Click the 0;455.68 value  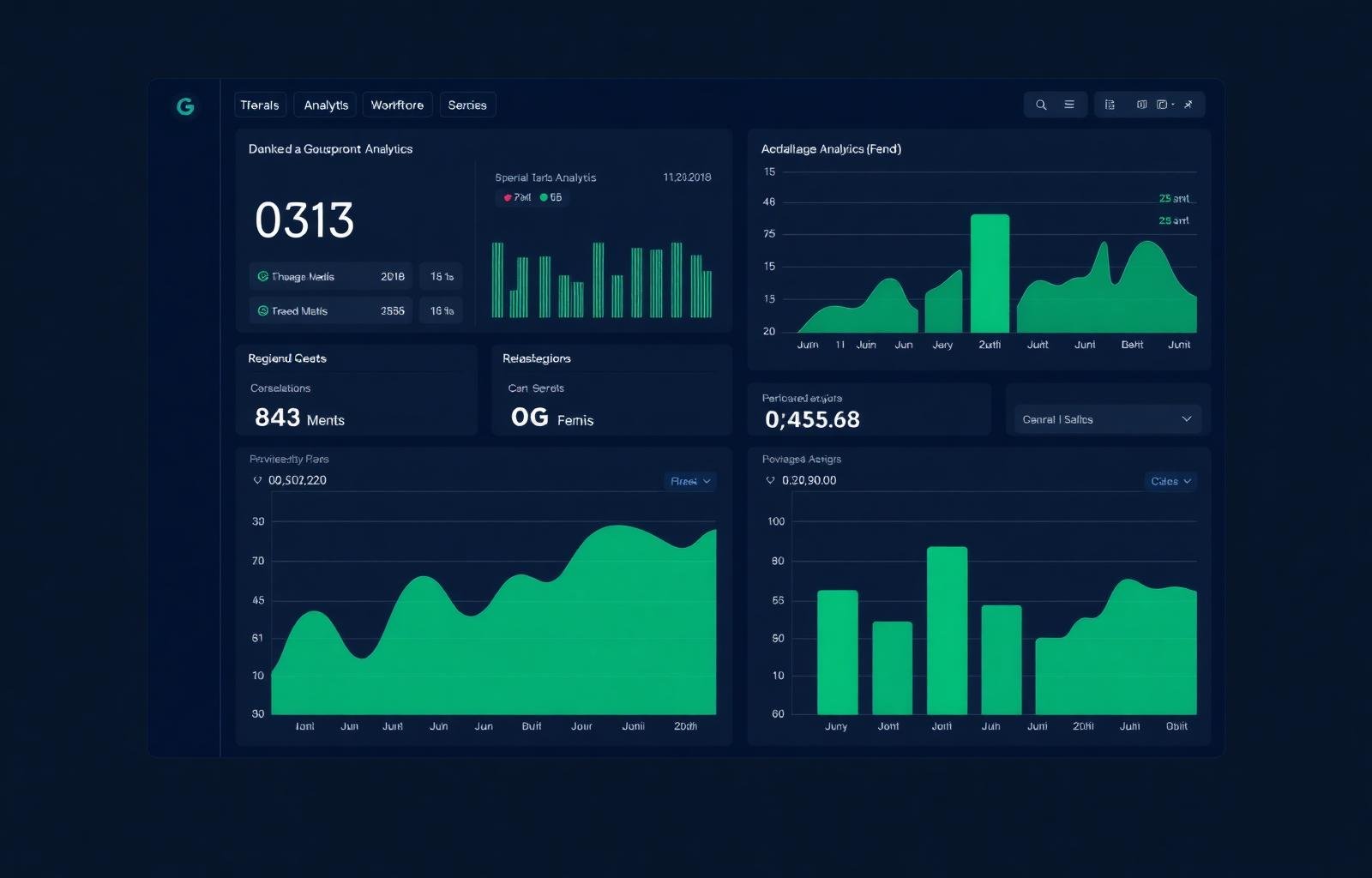[812, 419]
